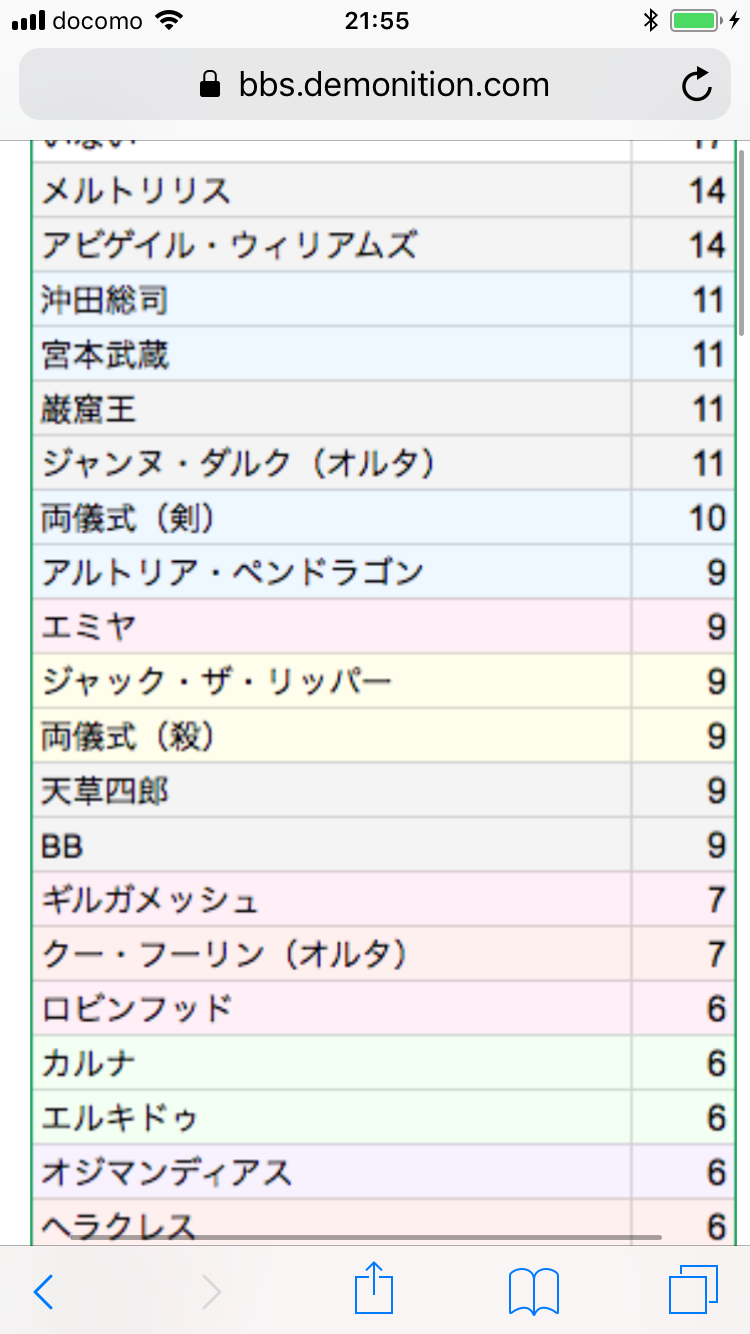Tap the Safari reload page icon
This screenshot has width=750, height=1334.
coord(696,85)
